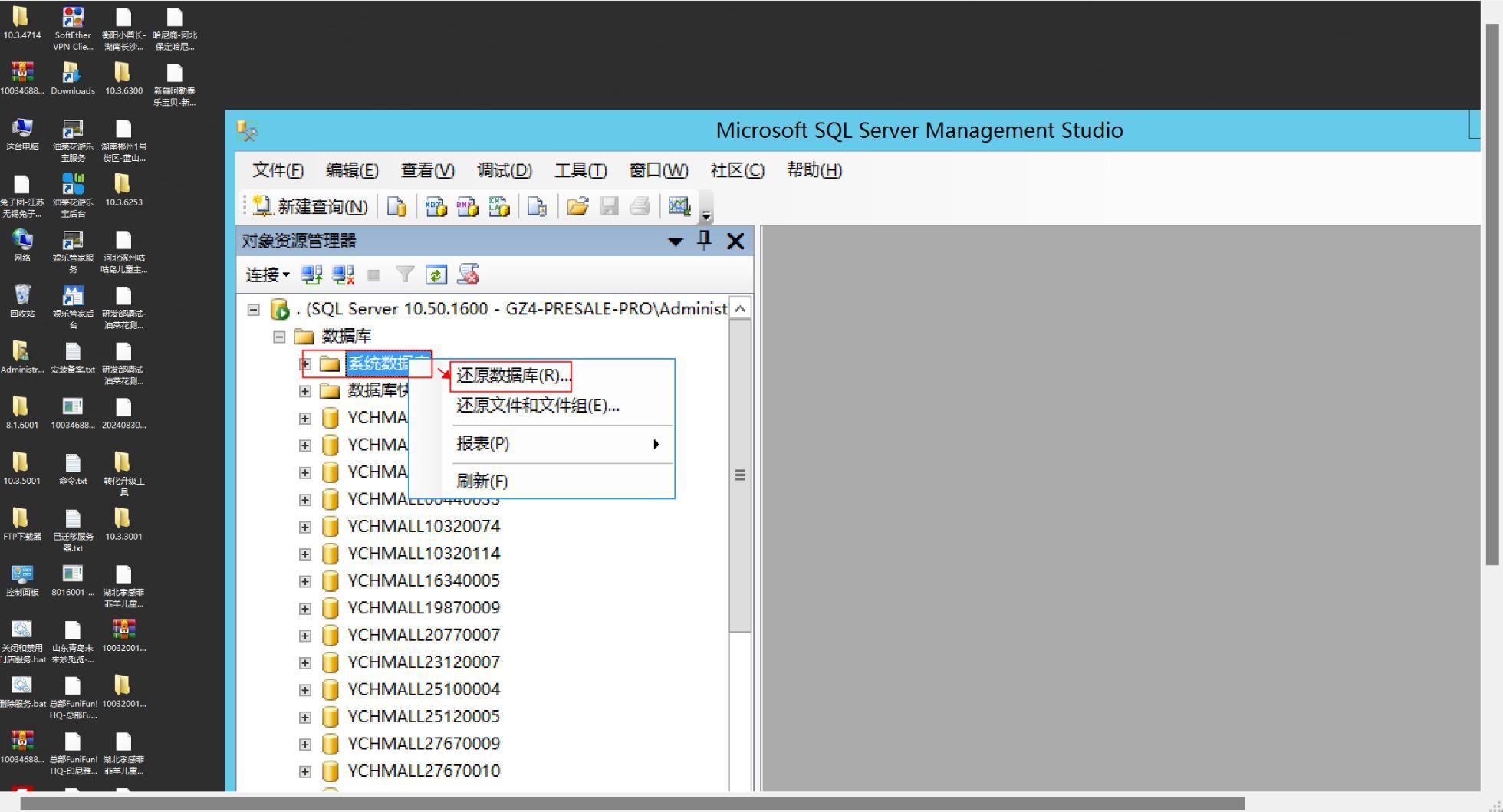Click the DMX query toolbar icon
This screenshot has height=812, width=1503.
point(467,206)
